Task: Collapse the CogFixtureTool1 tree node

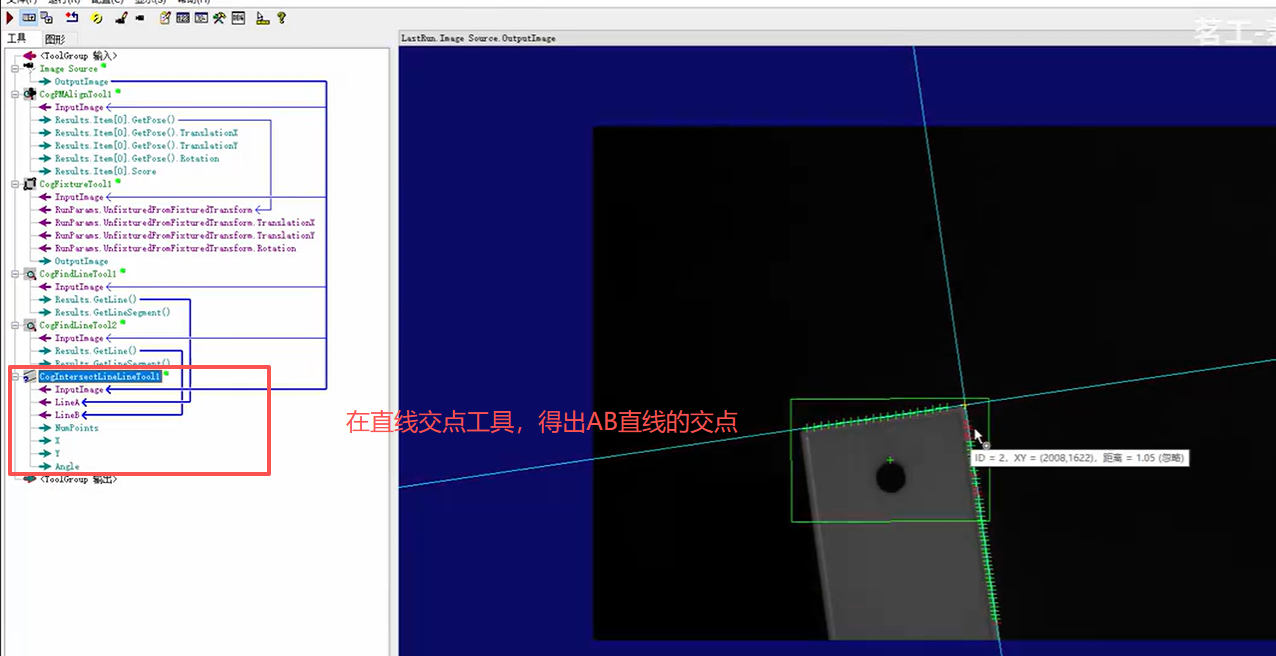Action: [15, 184]
